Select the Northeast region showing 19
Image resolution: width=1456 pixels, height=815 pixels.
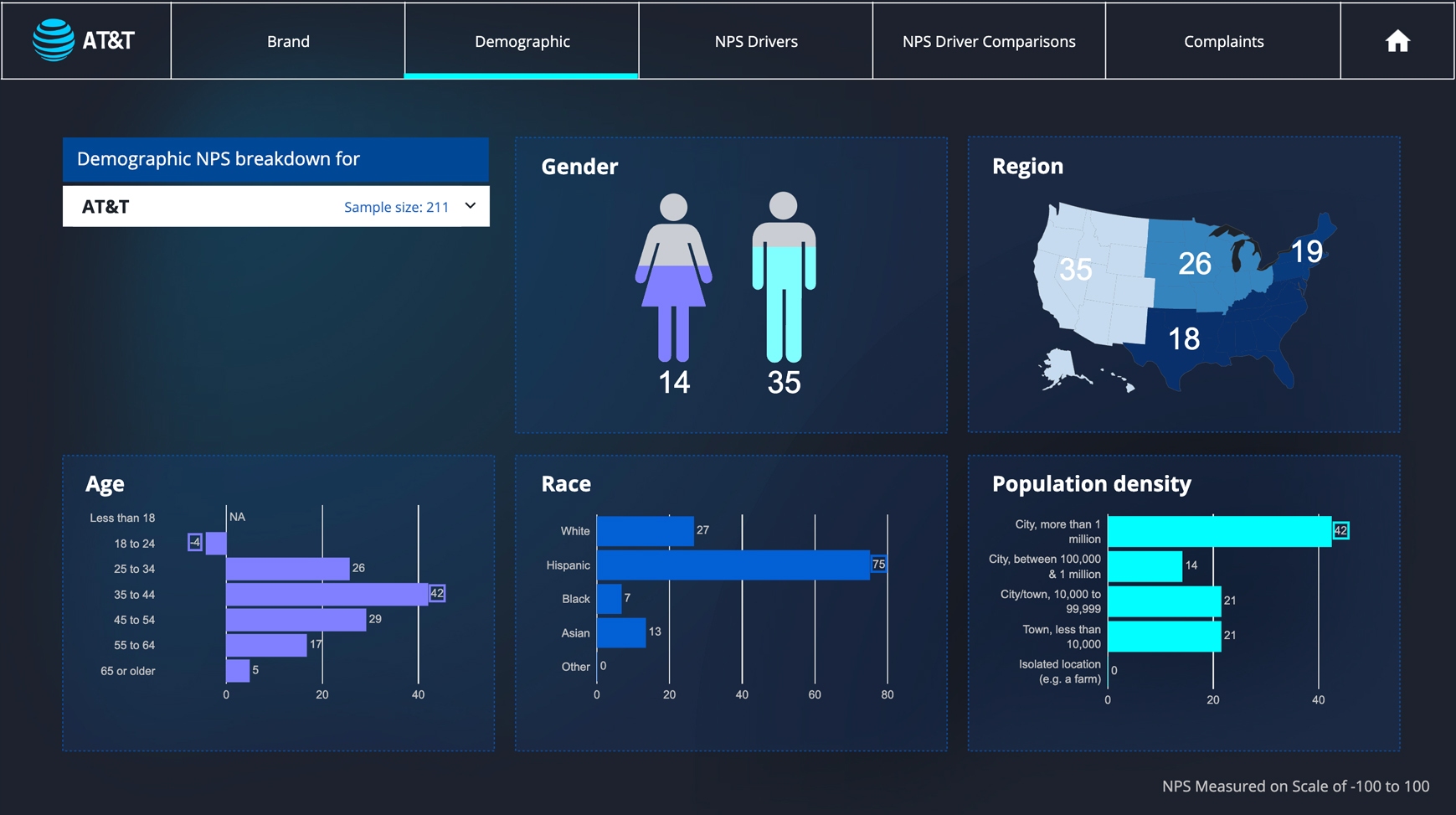(1306, 250)
